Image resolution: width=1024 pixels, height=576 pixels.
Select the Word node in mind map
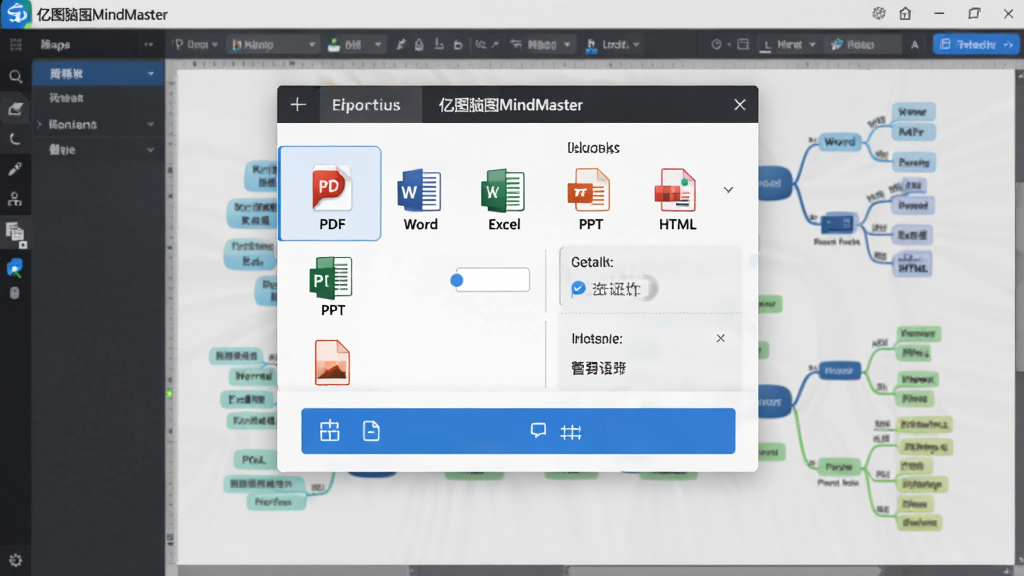click(839, 142)
